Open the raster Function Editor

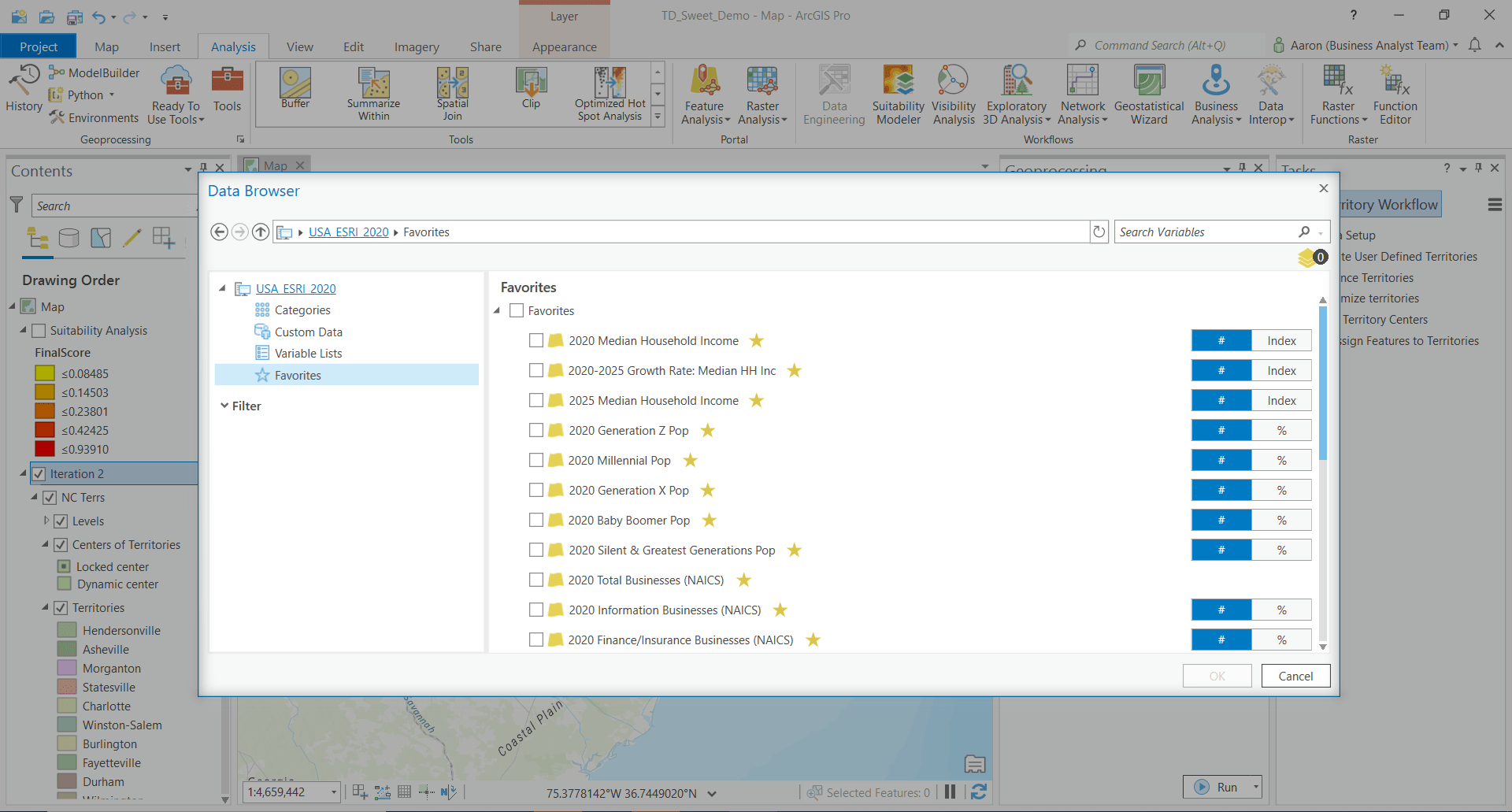pyautogui.click(x=1395, y=95)
